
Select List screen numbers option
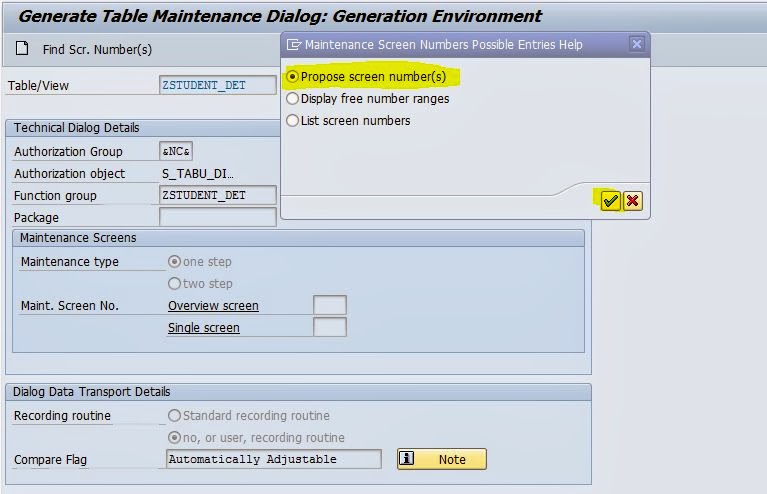(x=293, y=121)
